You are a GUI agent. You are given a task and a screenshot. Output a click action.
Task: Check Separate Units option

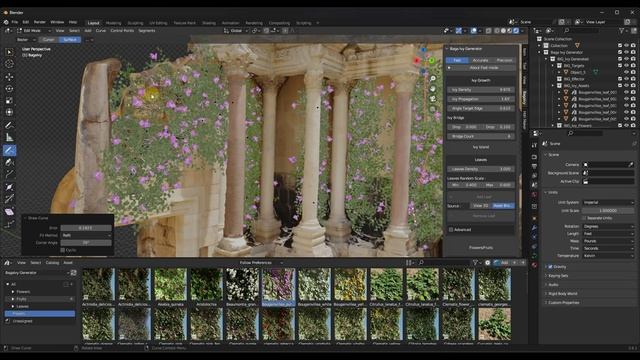[584, 218]
